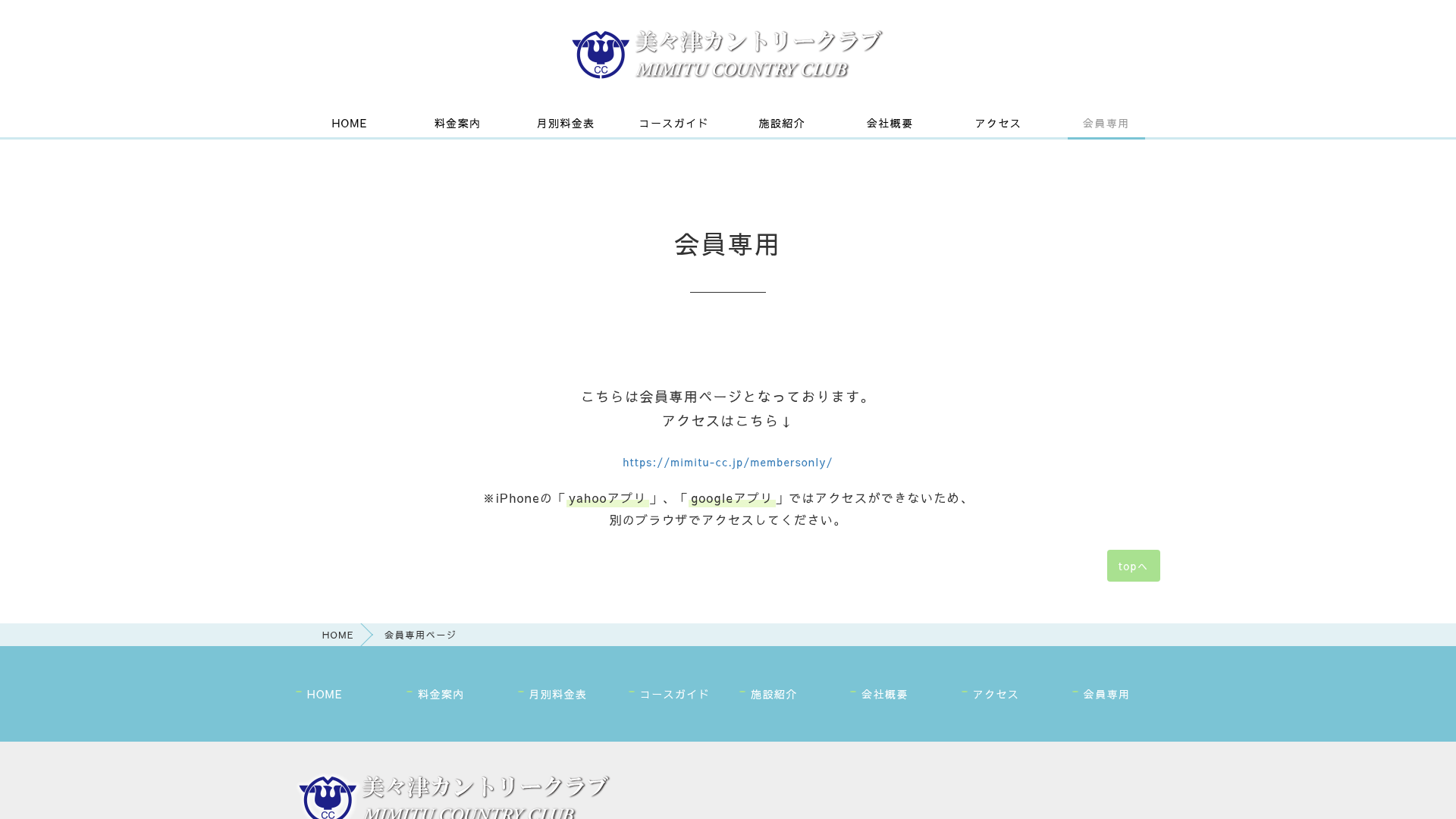The height and width of the screenshot is (819, 1456).
Task: Open アクセス in the top navigation
Action: coord(998,124)
